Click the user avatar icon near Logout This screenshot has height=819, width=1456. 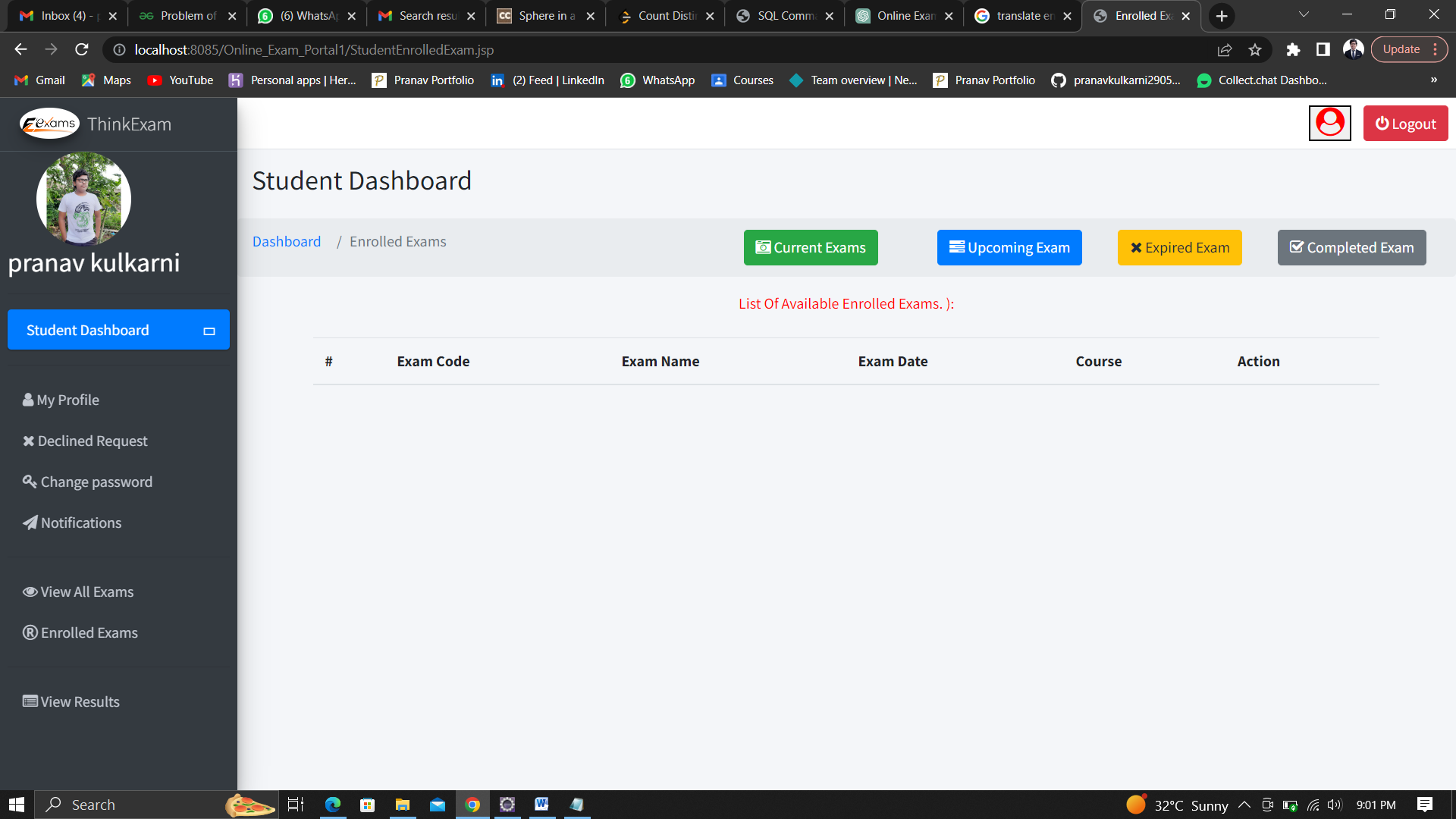click(x=1329, y=123)
